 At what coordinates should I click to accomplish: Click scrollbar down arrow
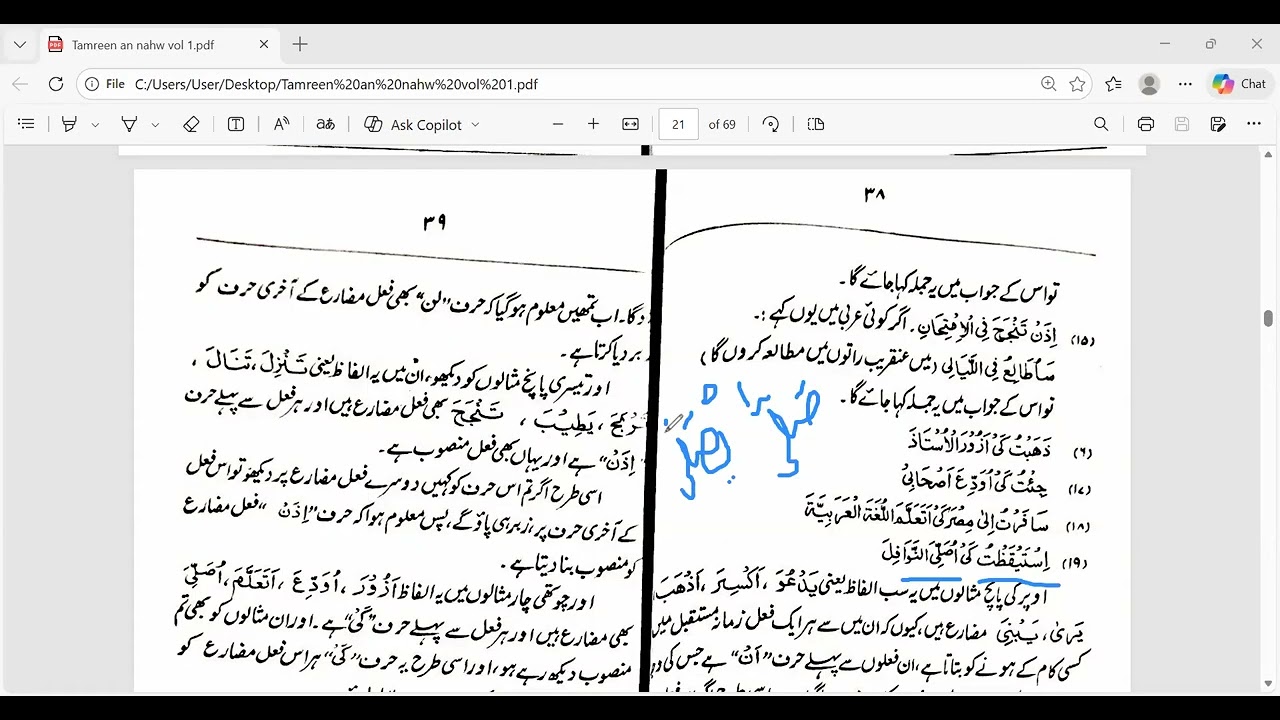[1268, 683]
